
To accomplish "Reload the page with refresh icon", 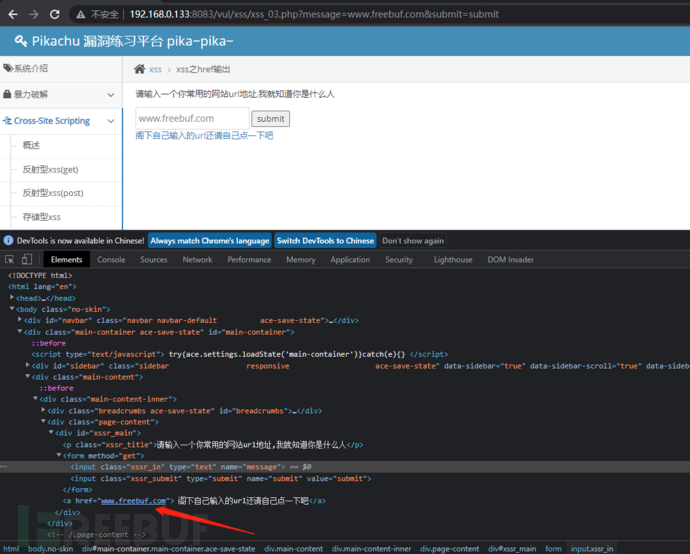I will 55,15.
